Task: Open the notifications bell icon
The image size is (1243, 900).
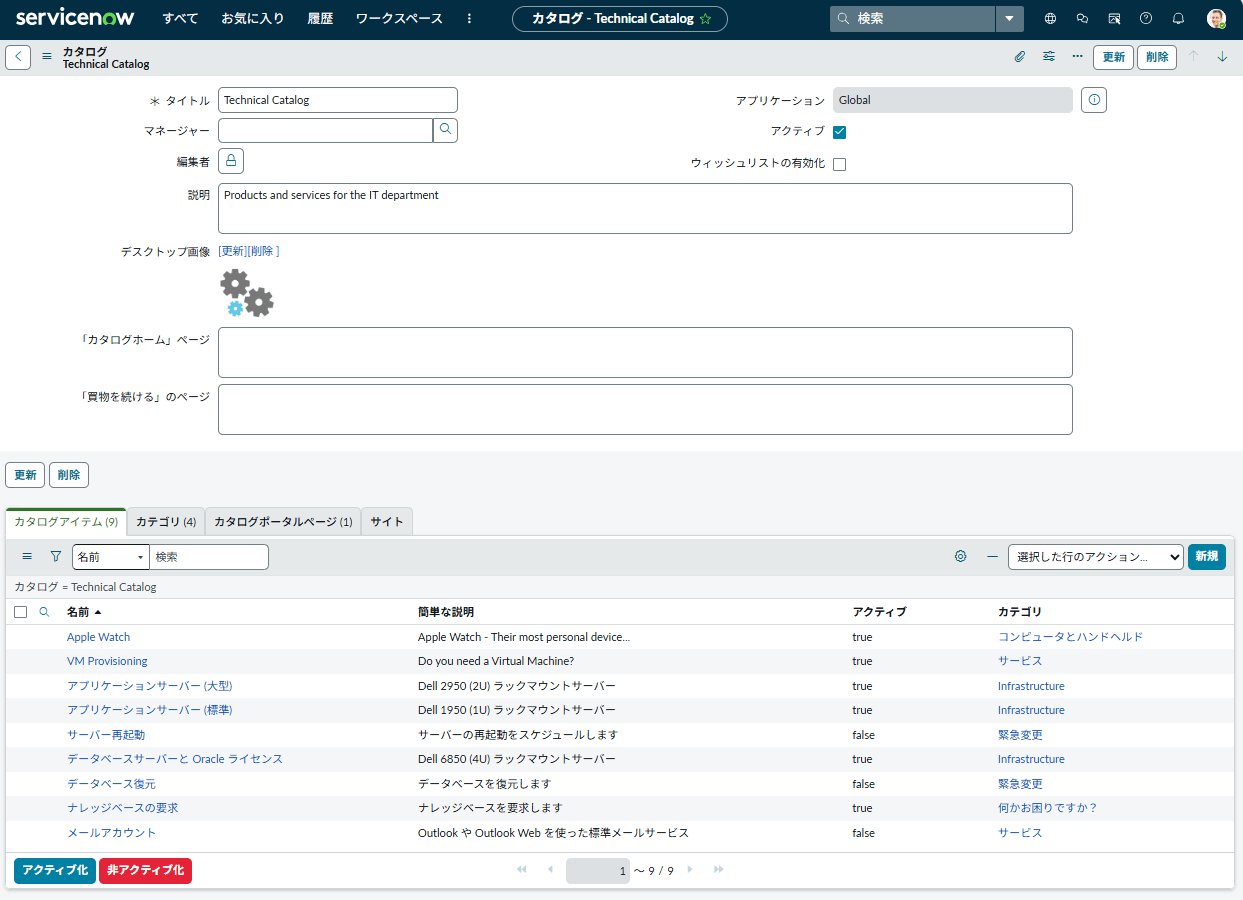Action: pyautogui.click(x=1178, y=18)
